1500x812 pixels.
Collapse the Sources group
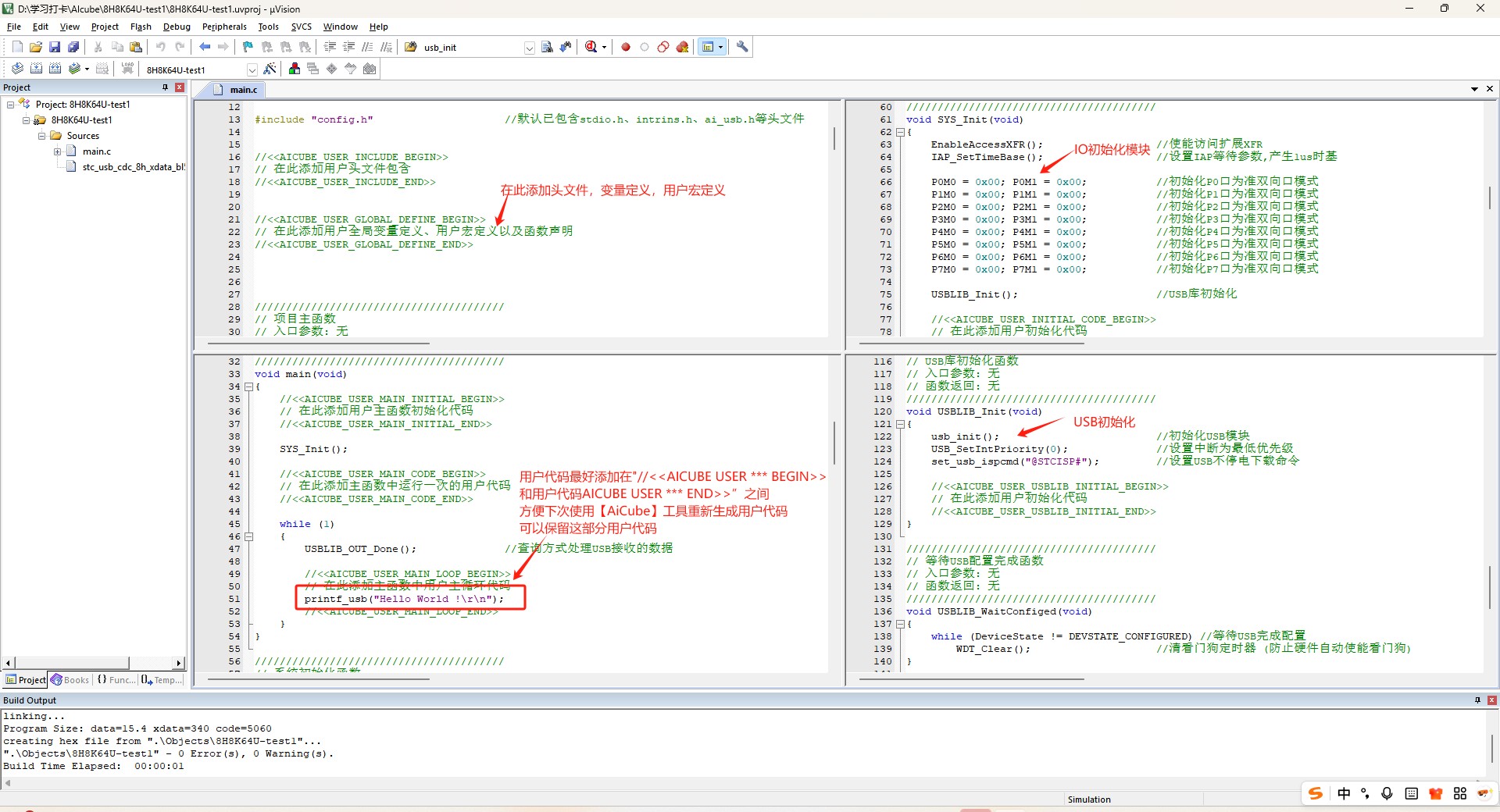(42, 136)
